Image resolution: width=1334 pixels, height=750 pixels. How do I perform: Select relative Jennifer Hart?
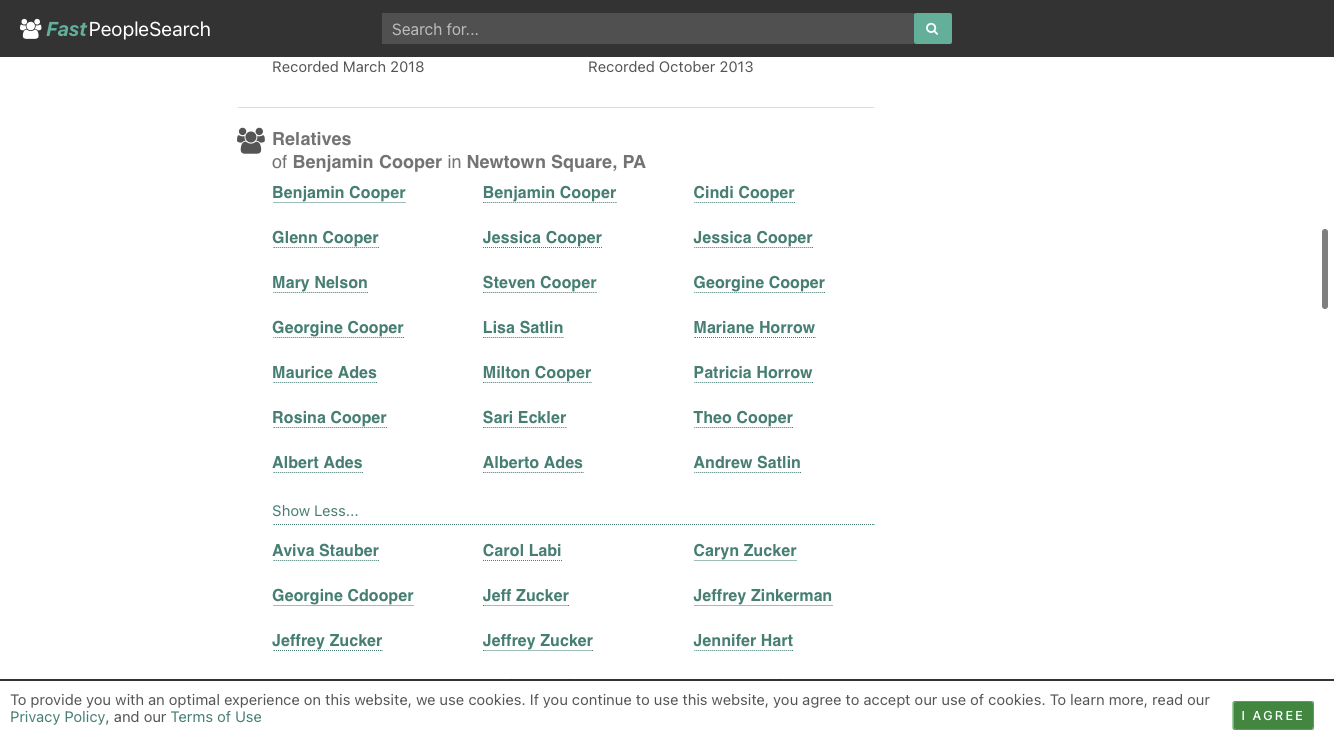point(743,641)
